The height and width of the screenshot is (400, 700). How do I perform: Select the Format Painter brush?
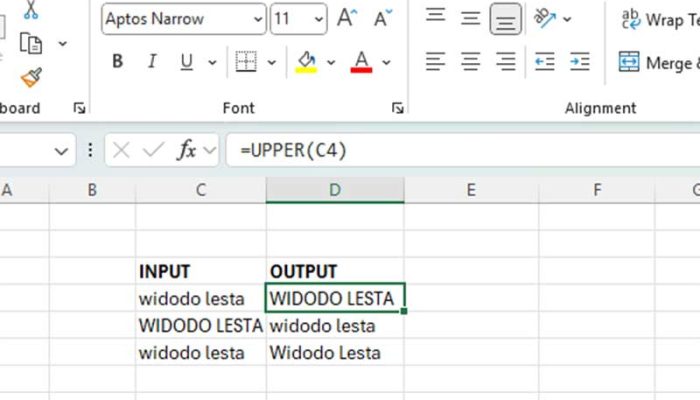[31, 78]
